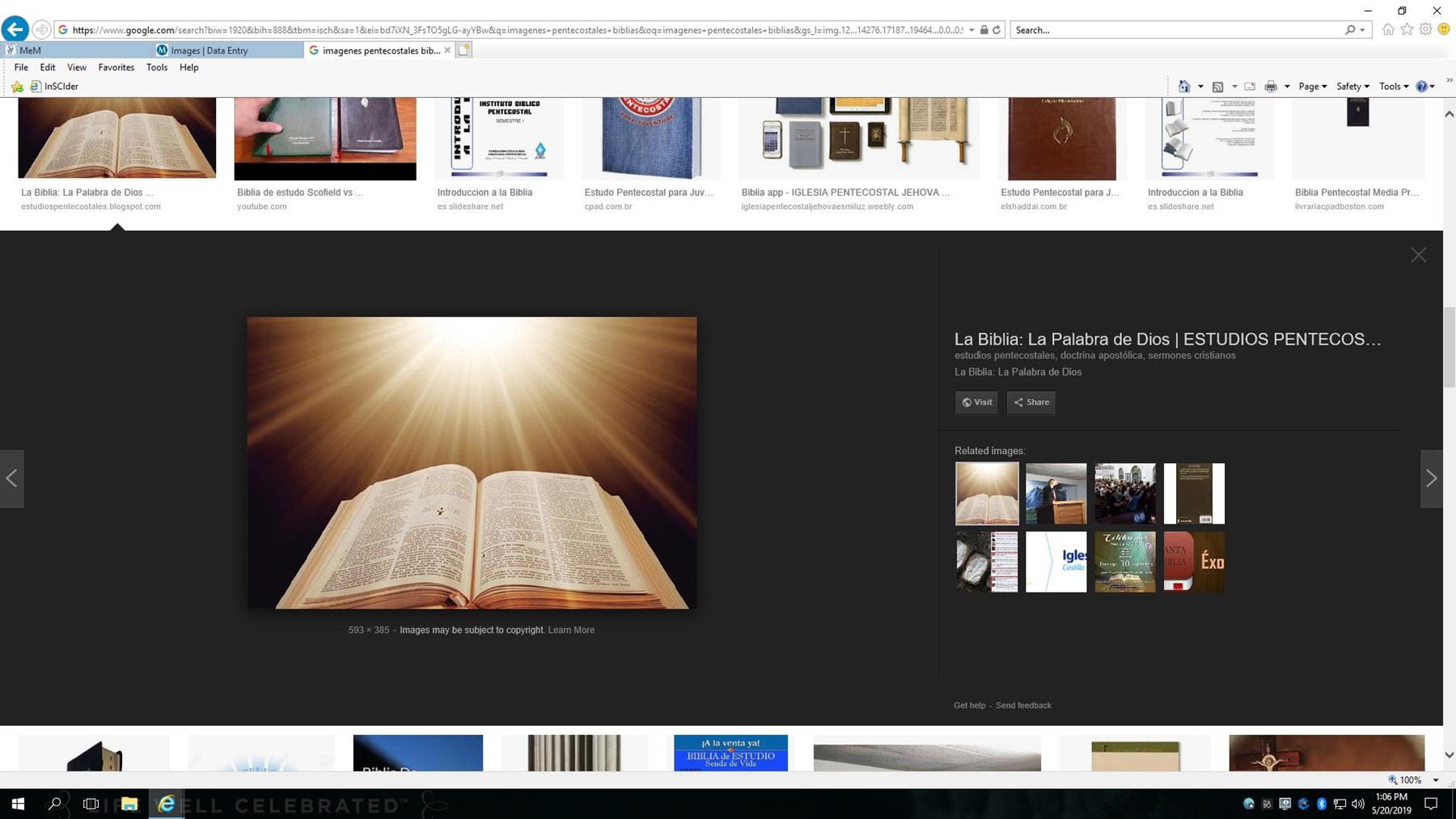The width and height of the screenshot is (1456, 819).
Task: Open the command bar Tools dropdown
Action: point(1393,87)
